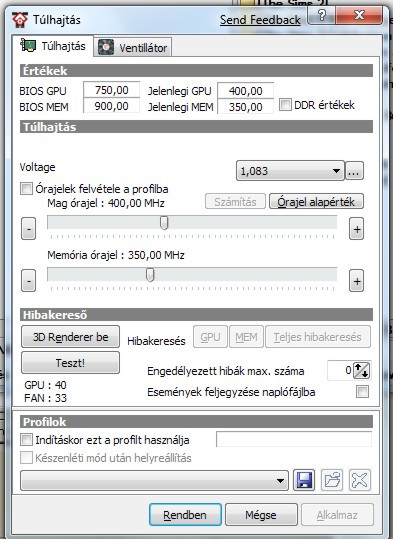
Task: Confirm with the Rendben button
Action: click(185, 515)
